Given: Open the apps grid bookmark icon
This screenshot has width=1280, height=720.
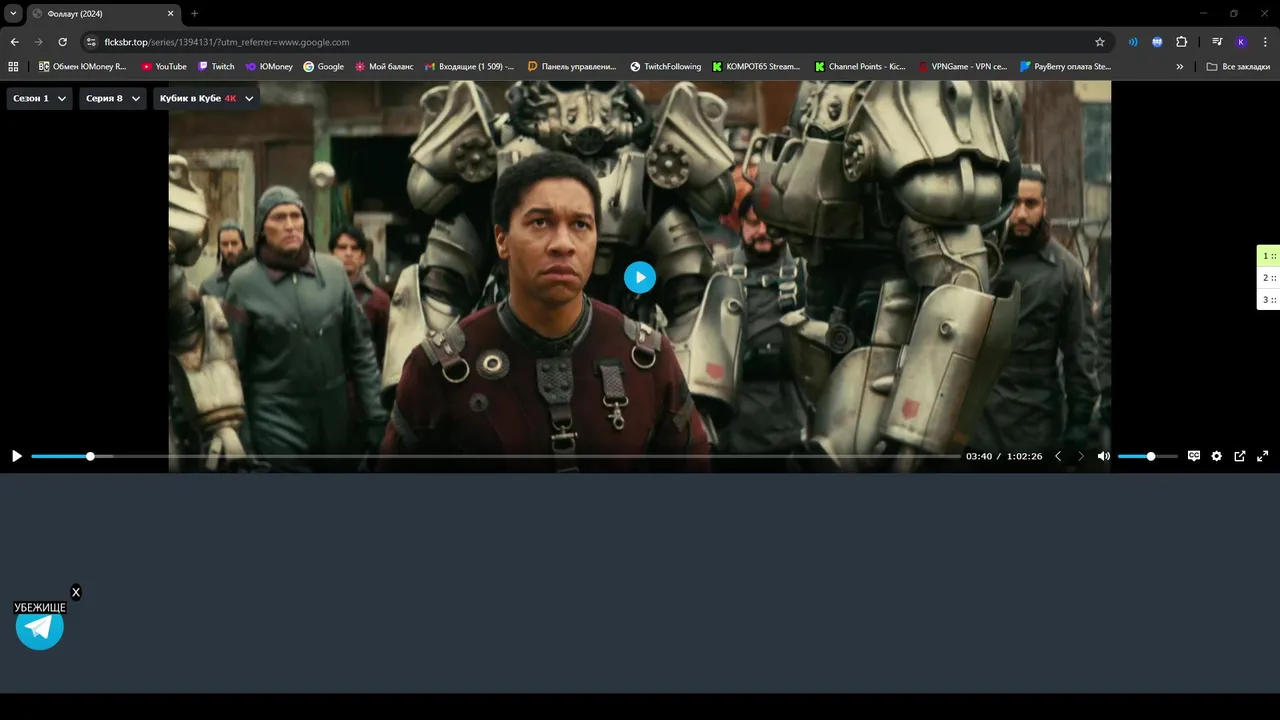Looking at the screenshot, I should click(13, 67).
